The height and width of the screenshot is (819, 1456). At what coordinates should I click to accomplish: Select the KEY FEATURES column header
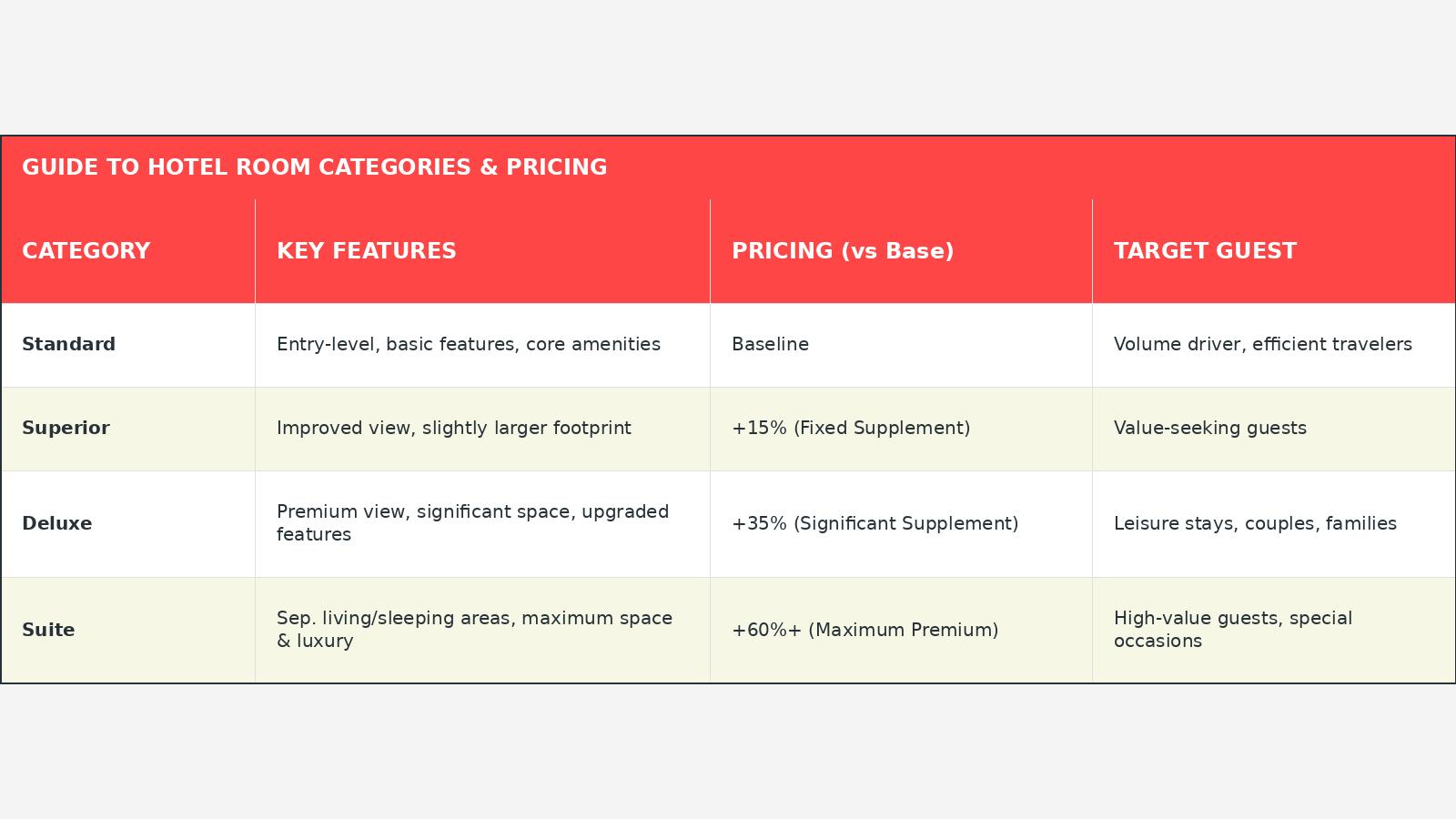tap(482, 251)
